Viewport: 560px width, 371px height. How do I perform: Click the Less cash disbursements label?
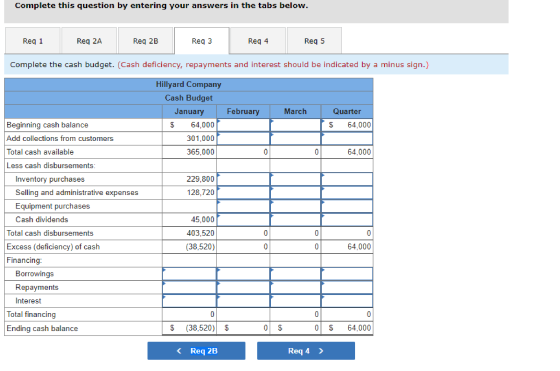click(x=51, y=166)
